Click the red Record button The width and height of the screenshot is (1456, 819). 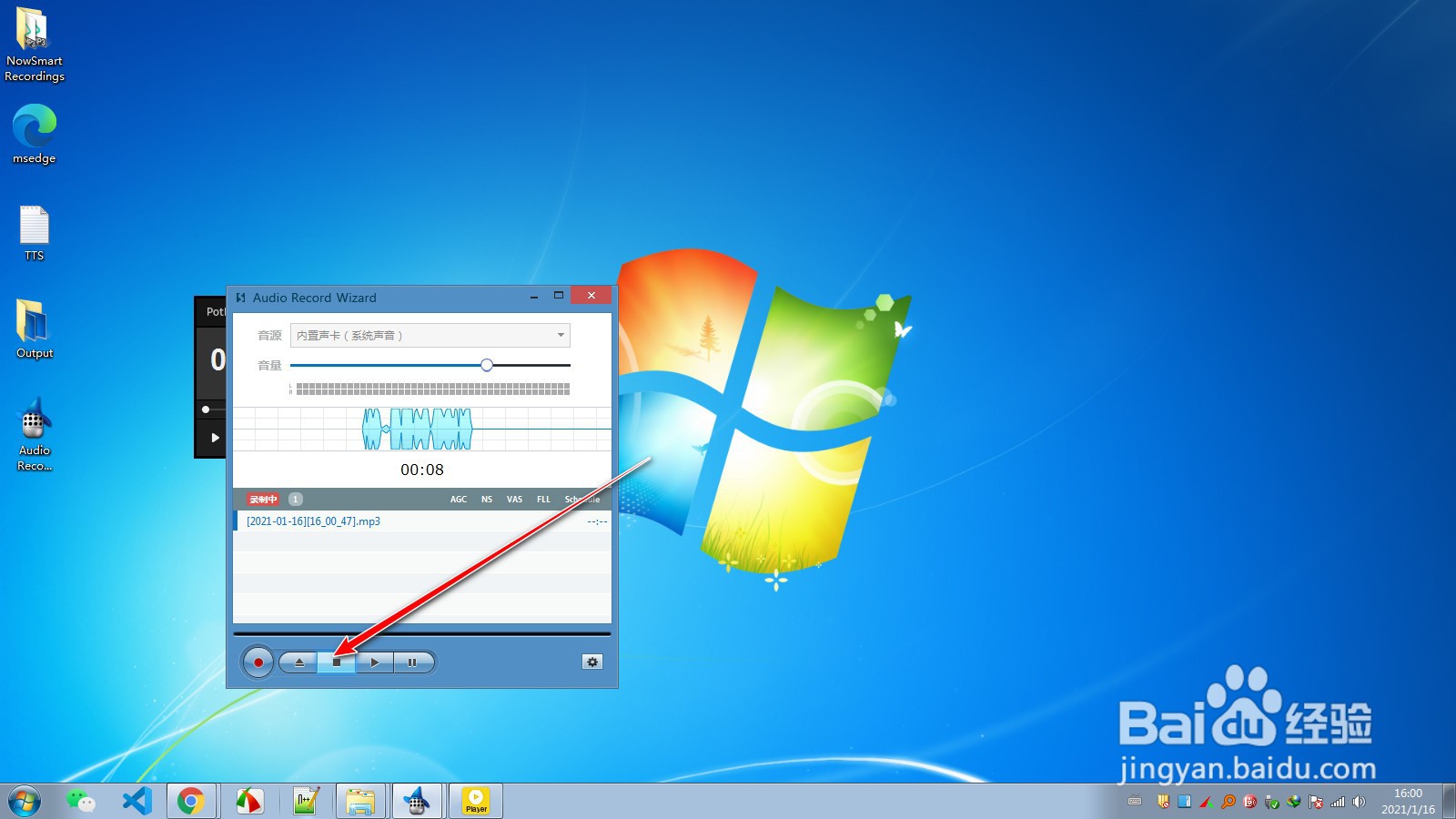(x=258, y=662)
